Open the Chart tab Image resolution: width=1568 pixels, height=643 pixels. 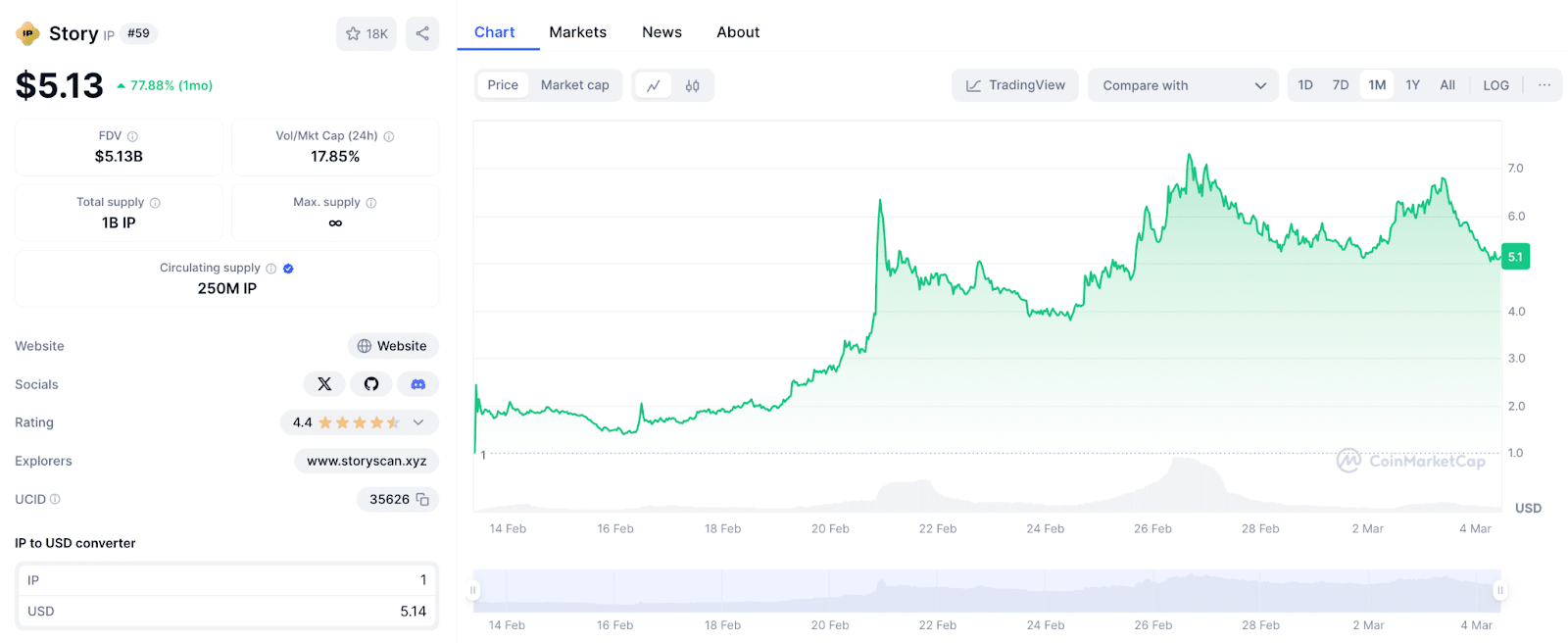494,32
